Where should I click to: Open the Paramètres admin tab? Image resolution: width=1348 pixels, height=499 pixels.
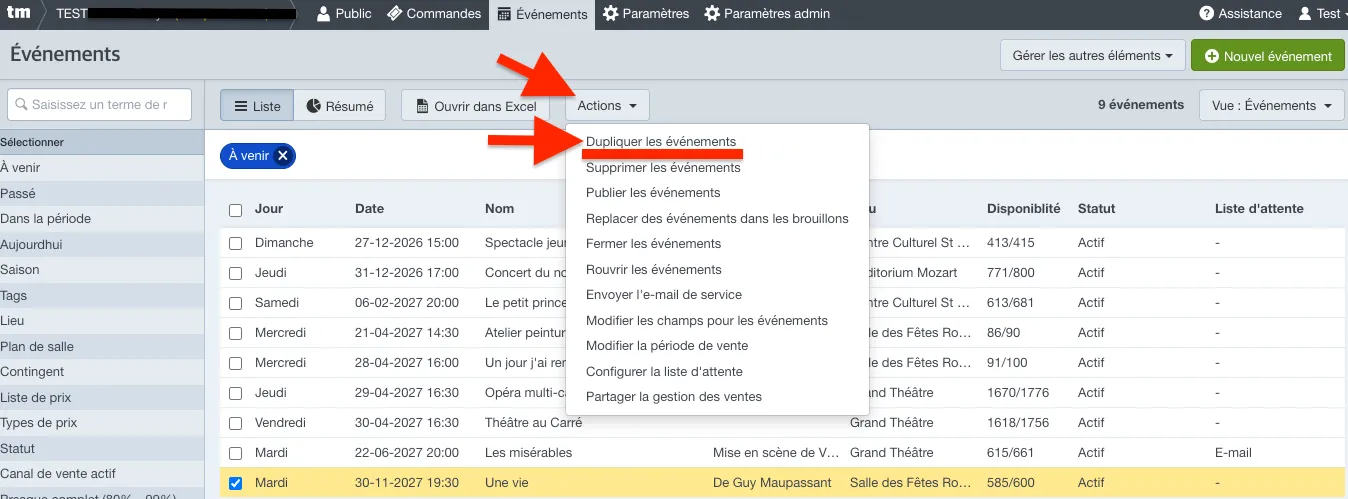pos(767,14)
